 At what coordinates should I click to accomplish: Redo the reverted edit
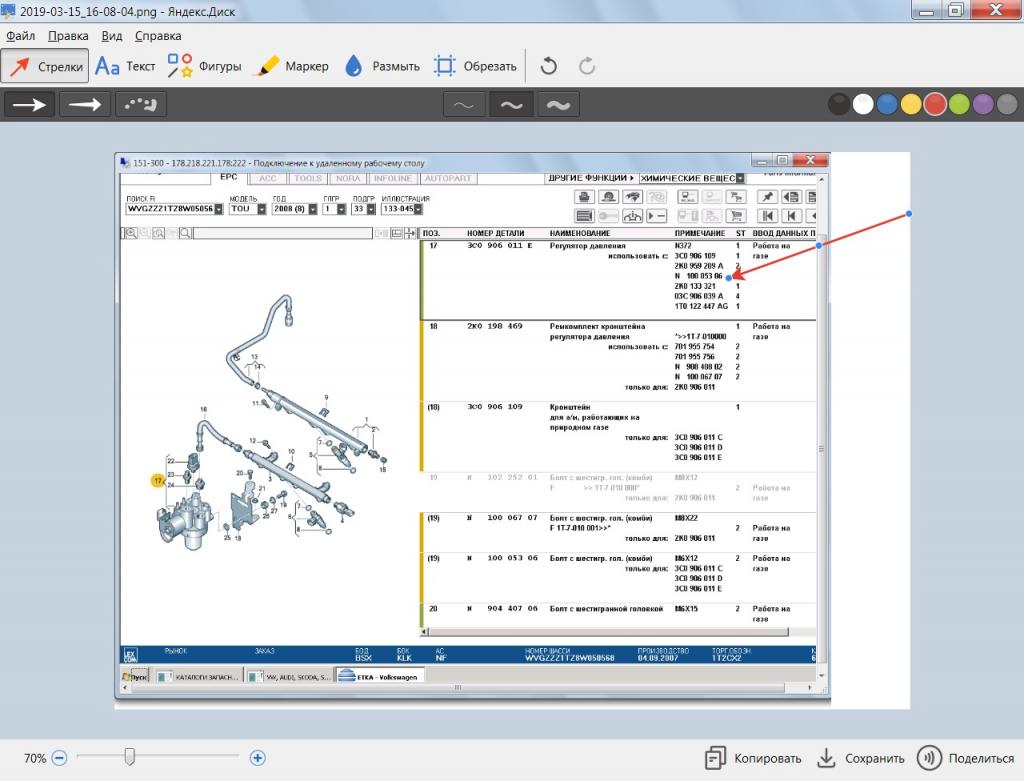point(586,66)
